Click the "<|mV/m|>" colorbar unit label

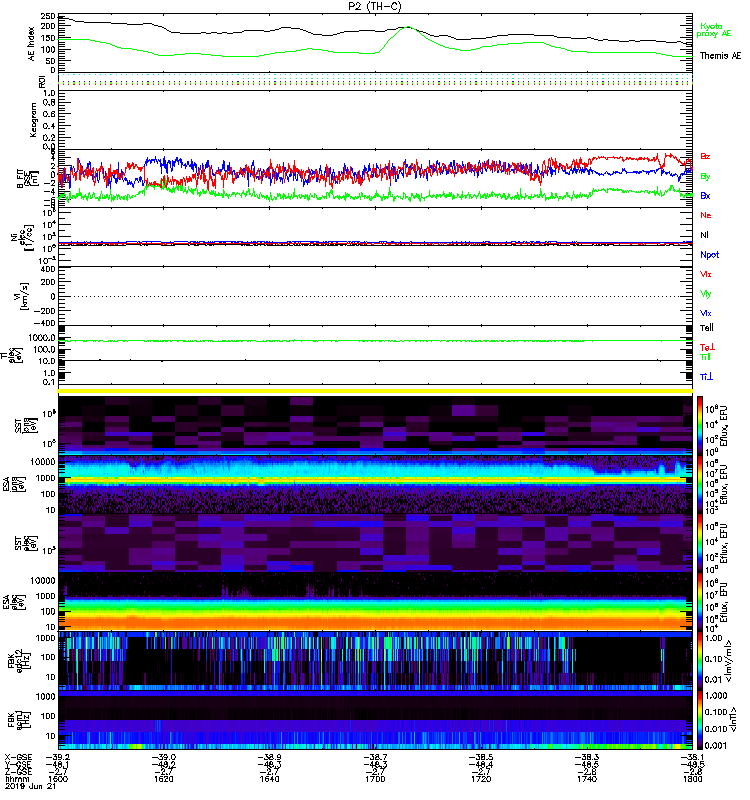731,662
